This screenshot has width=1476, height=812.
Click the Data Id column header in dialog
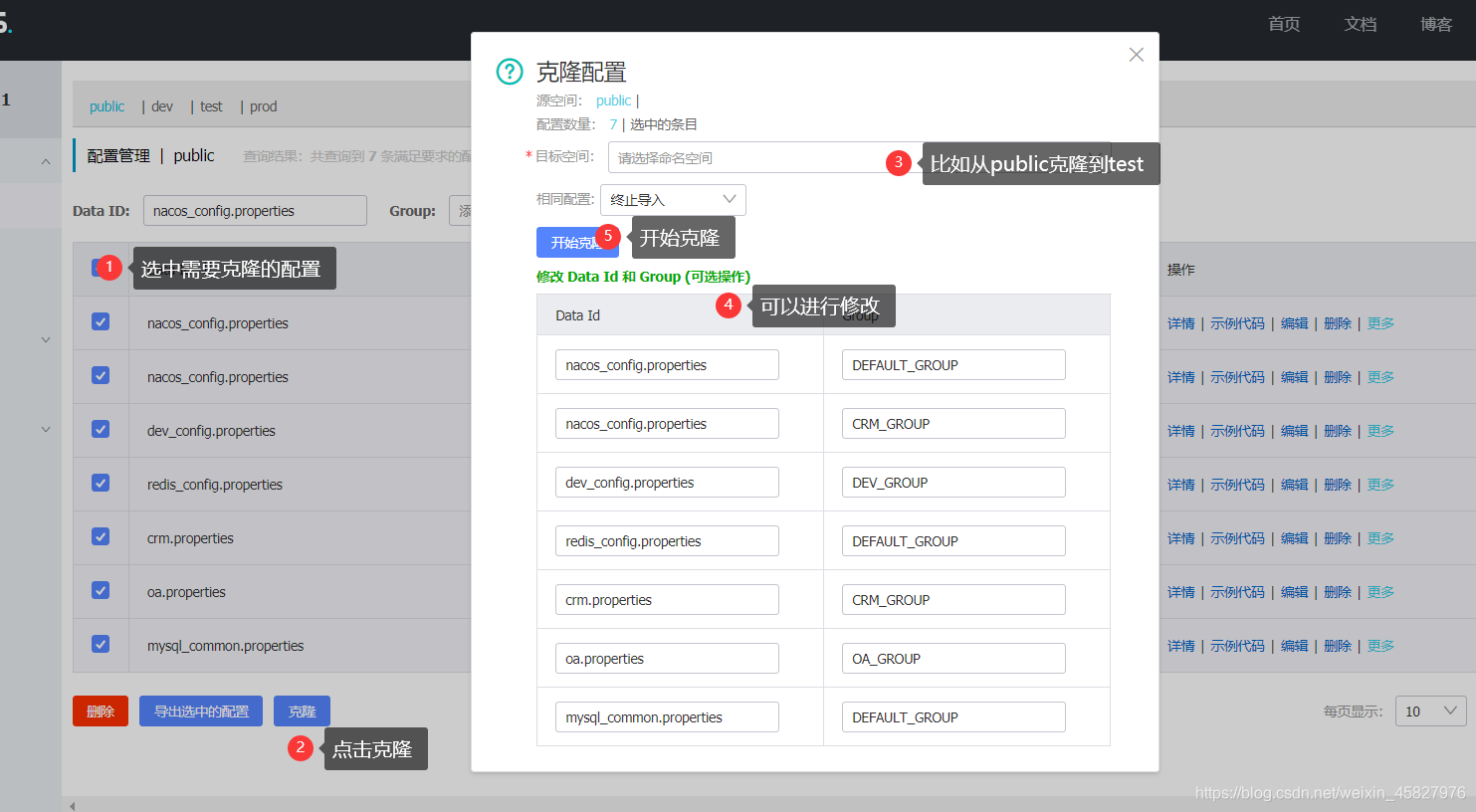577,315
